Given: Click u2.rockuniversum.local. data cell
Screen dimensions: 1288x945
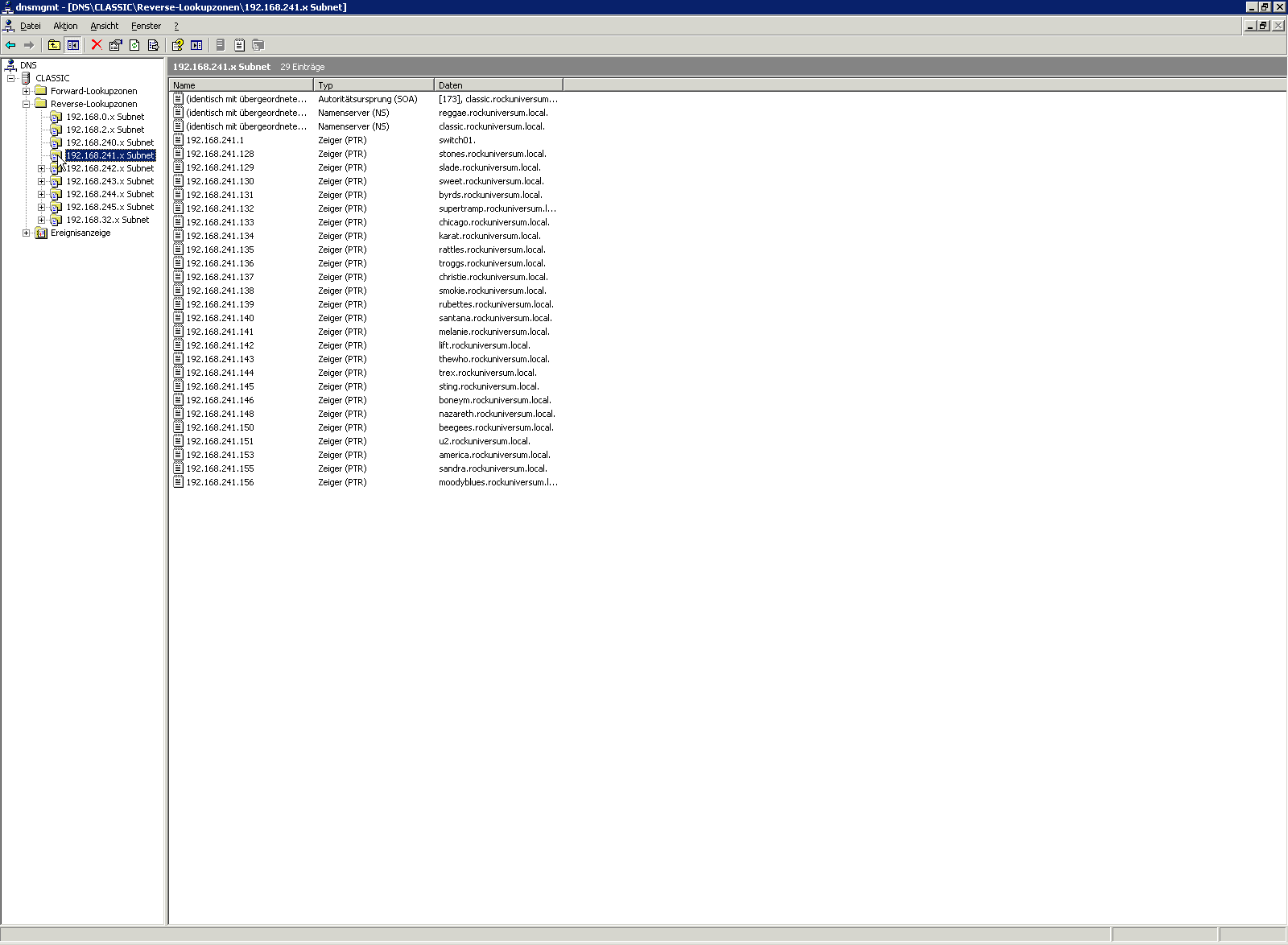Looking at the screenshot, I should point(485,441).
